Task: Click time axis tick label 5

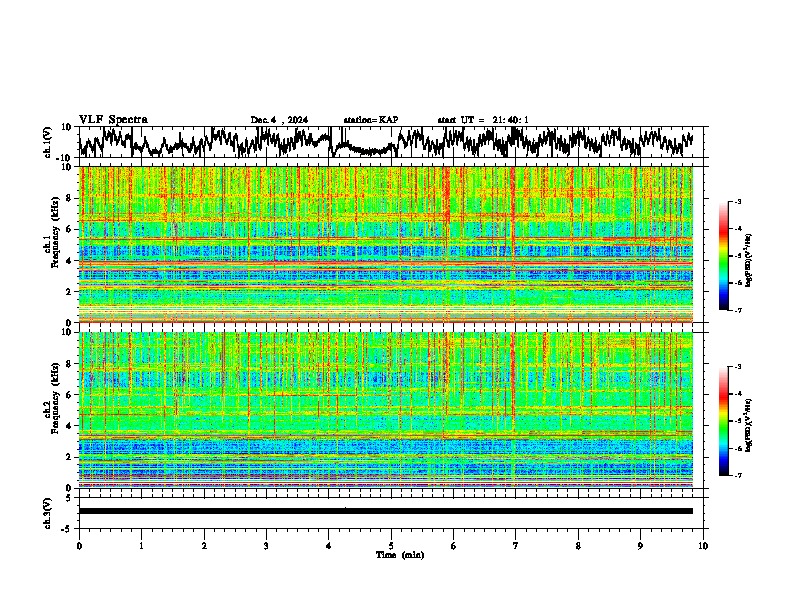Action: pos(391,546)
